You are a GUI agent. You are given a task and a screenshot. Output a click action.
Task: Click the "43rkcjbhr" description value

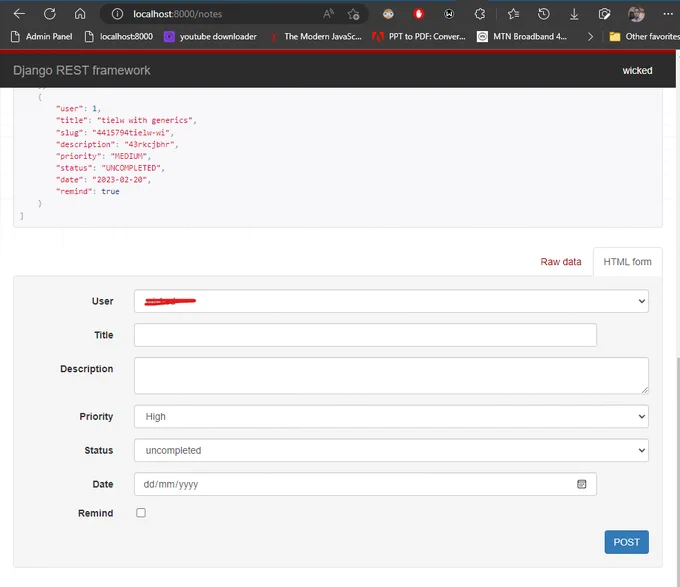151,144
